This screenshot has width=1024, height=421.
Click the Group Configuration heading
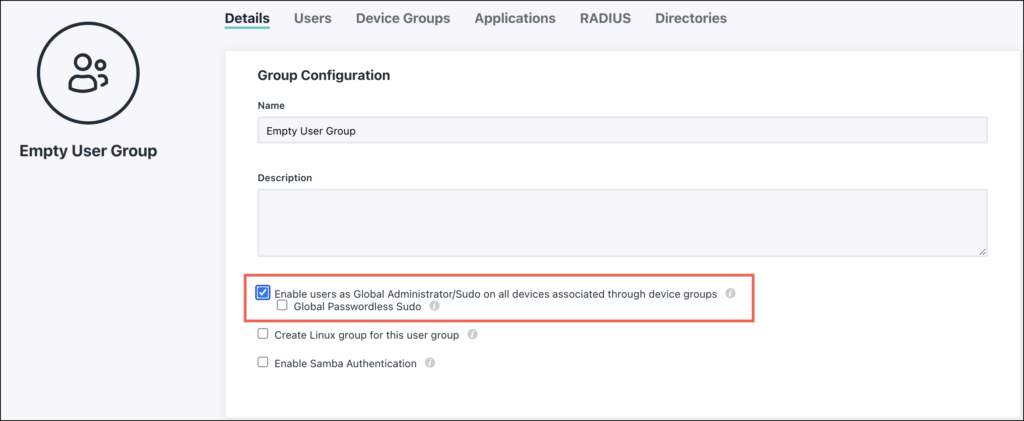pyautogui.click(x=323, y=75)
